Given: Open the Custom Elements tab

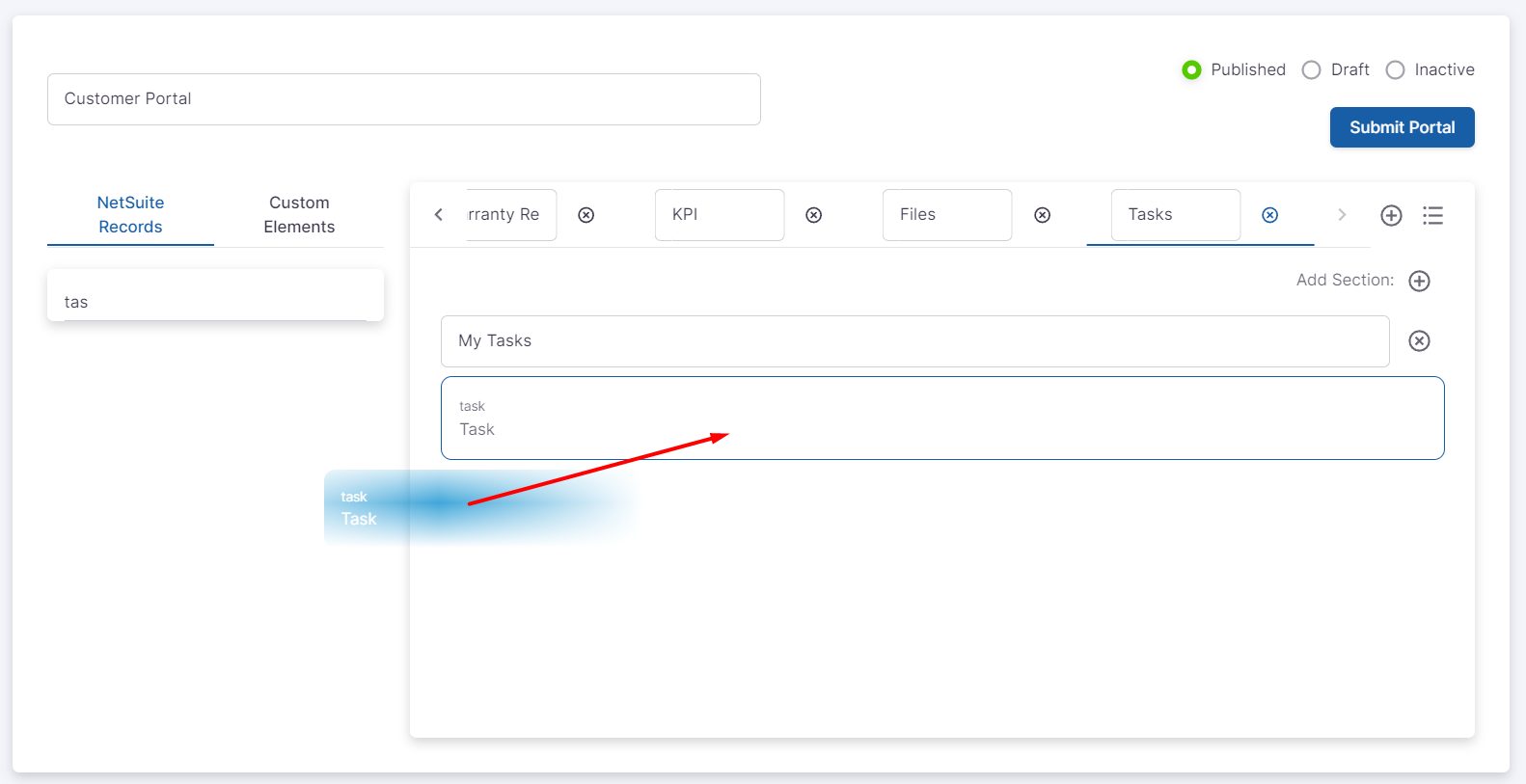Looking at the screenshot, I should [299, 214].
